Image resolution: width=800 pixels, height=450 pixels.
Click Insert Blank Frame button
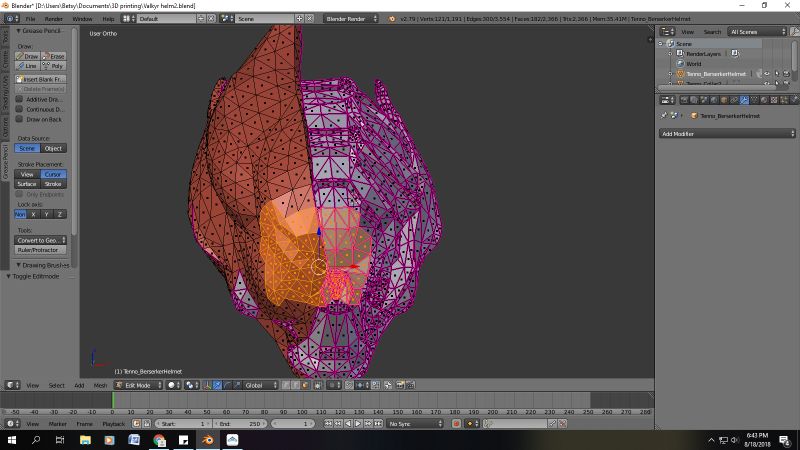coord(40,79)
